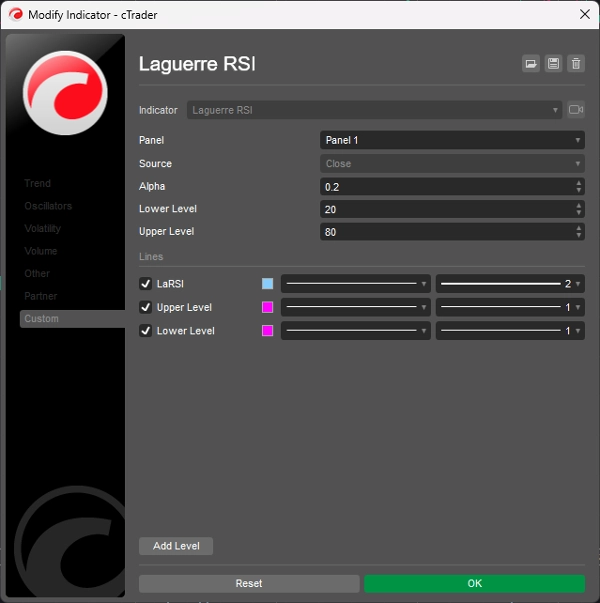Screen dimensions: 600x603
Task: Increase the Upper Level value with up arrow
Action: tap(579, 228)
